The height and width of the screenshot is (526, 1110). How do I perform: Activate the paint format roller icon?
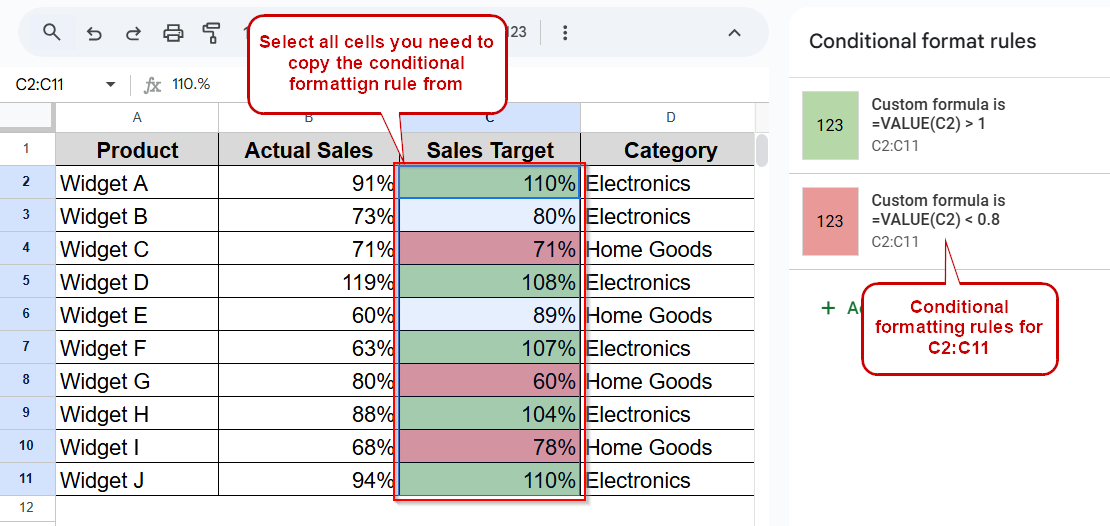tap(211, 33)
